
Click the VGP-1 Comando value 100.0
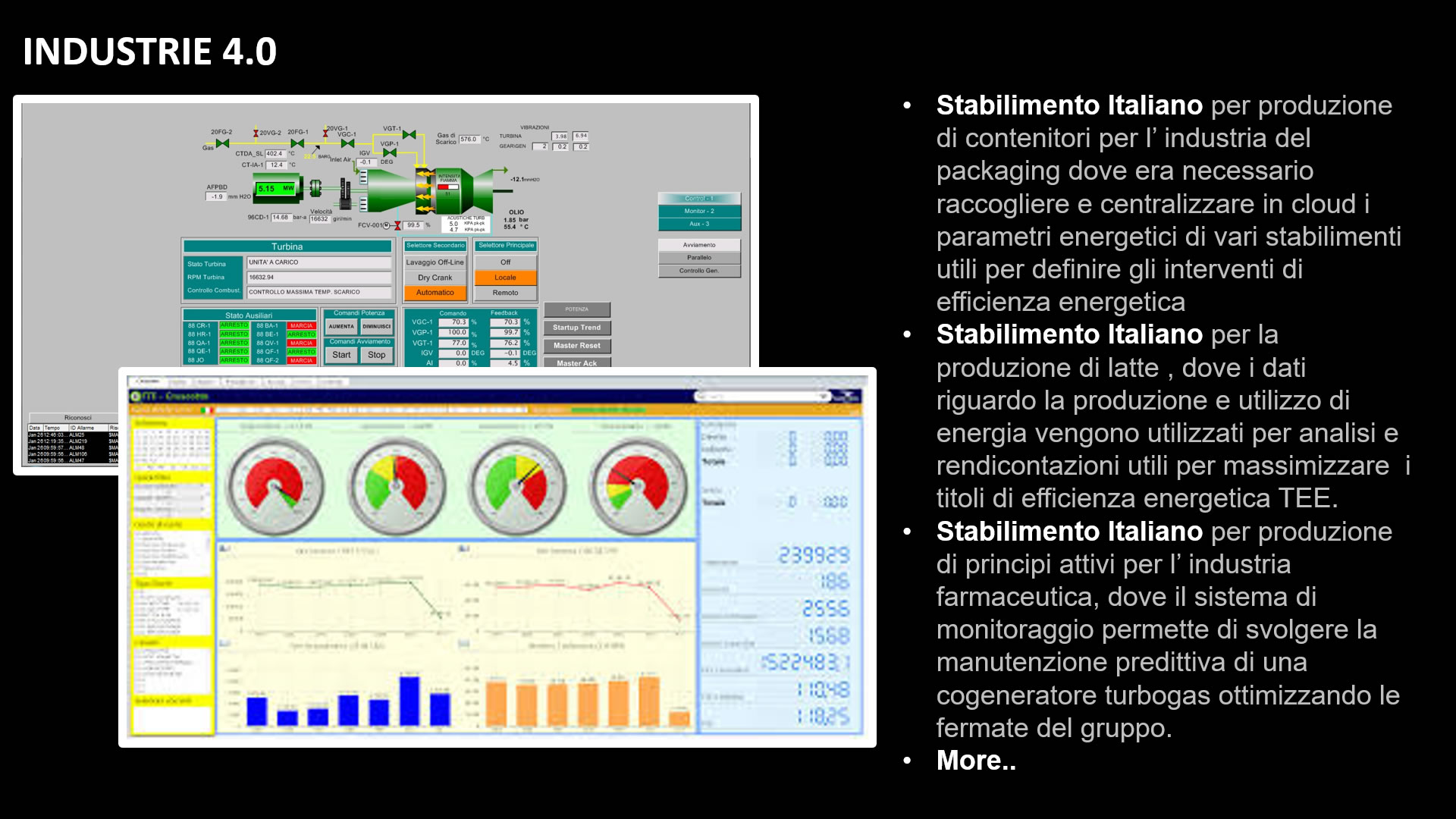(454, 333)
